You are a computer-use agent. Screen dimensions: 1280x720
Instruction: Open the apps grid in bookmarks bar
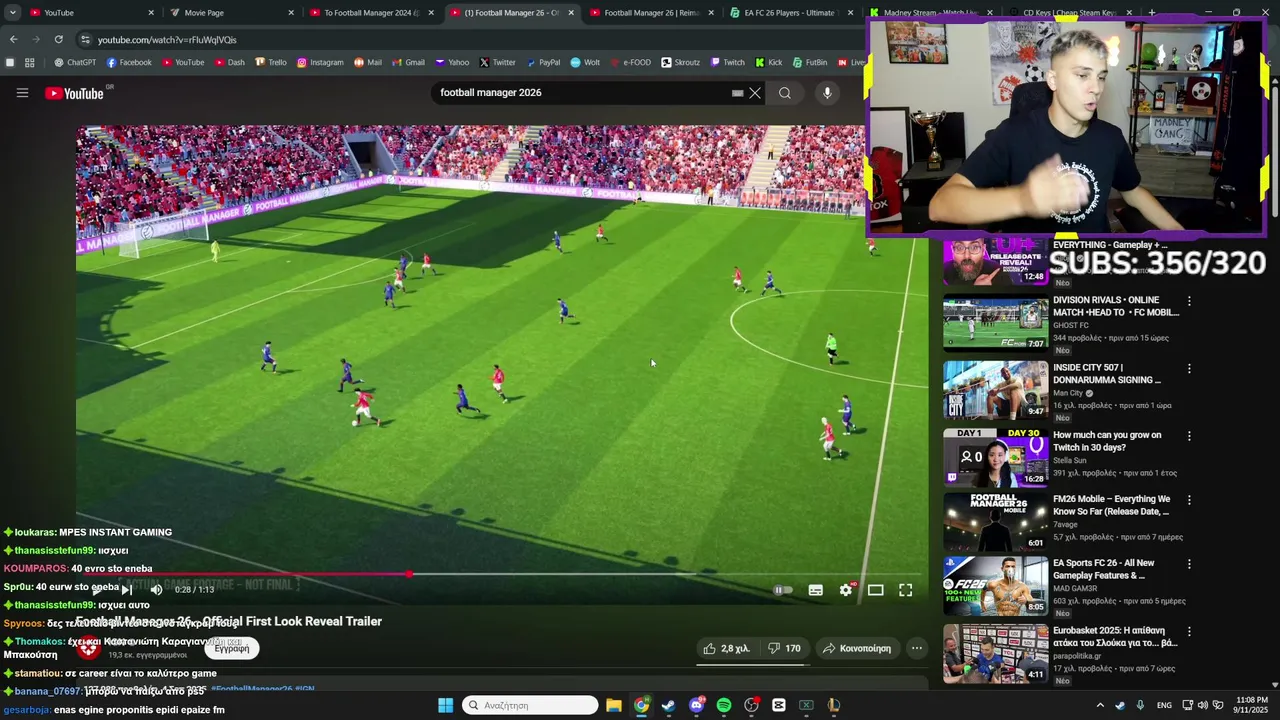[29, 62]
